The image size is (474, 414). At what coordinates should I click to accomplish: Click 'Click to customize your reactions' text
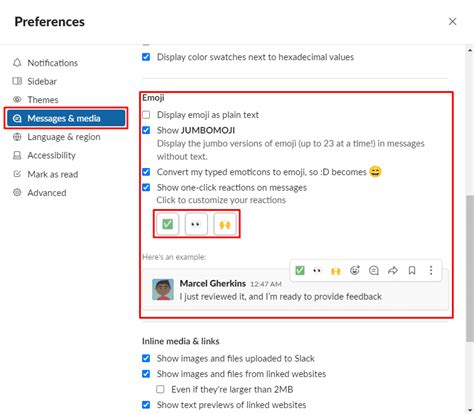coord(221,200)
